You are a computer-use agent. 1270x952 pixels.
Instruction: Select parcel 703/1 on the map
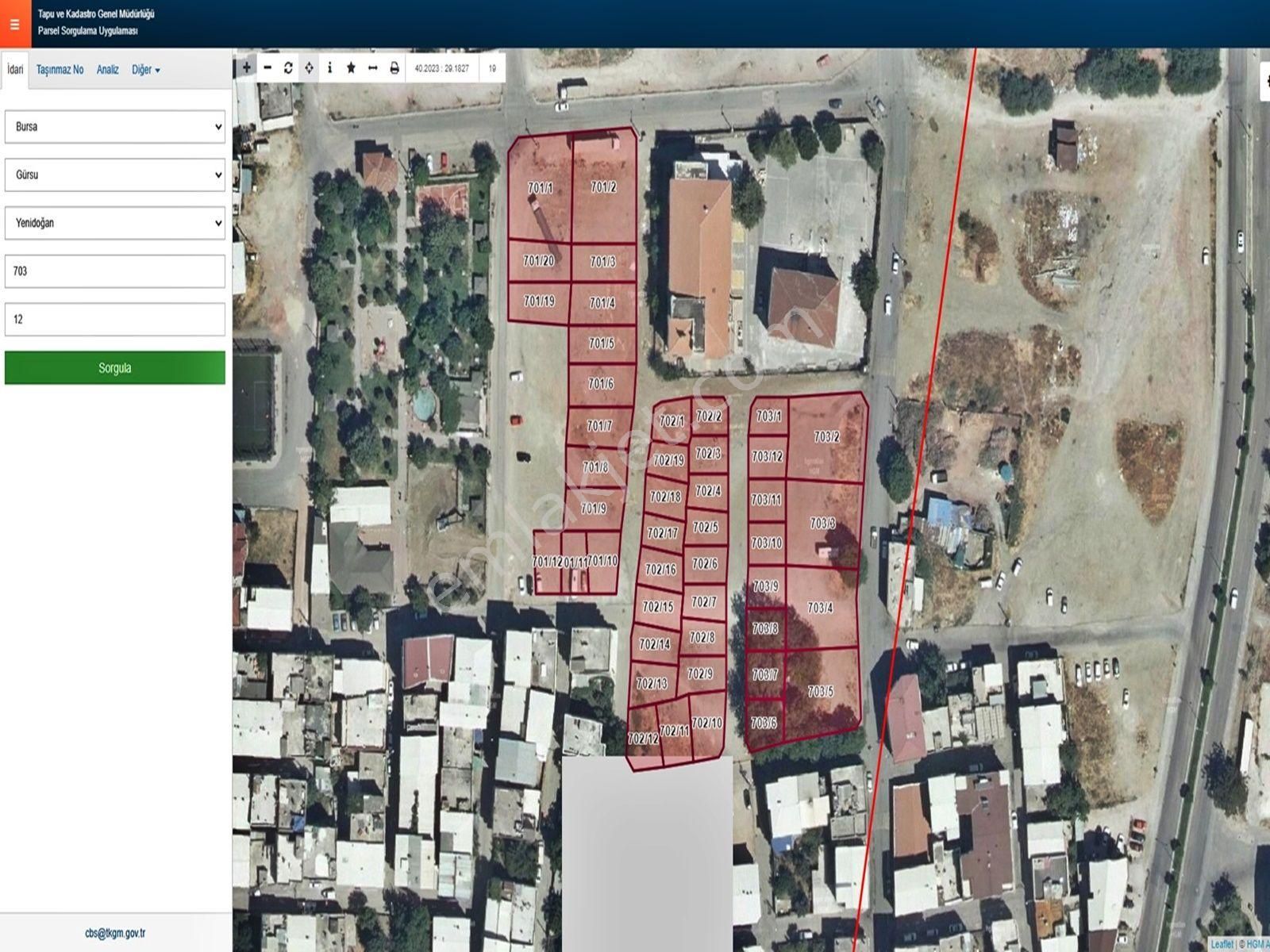pos(768,416)
